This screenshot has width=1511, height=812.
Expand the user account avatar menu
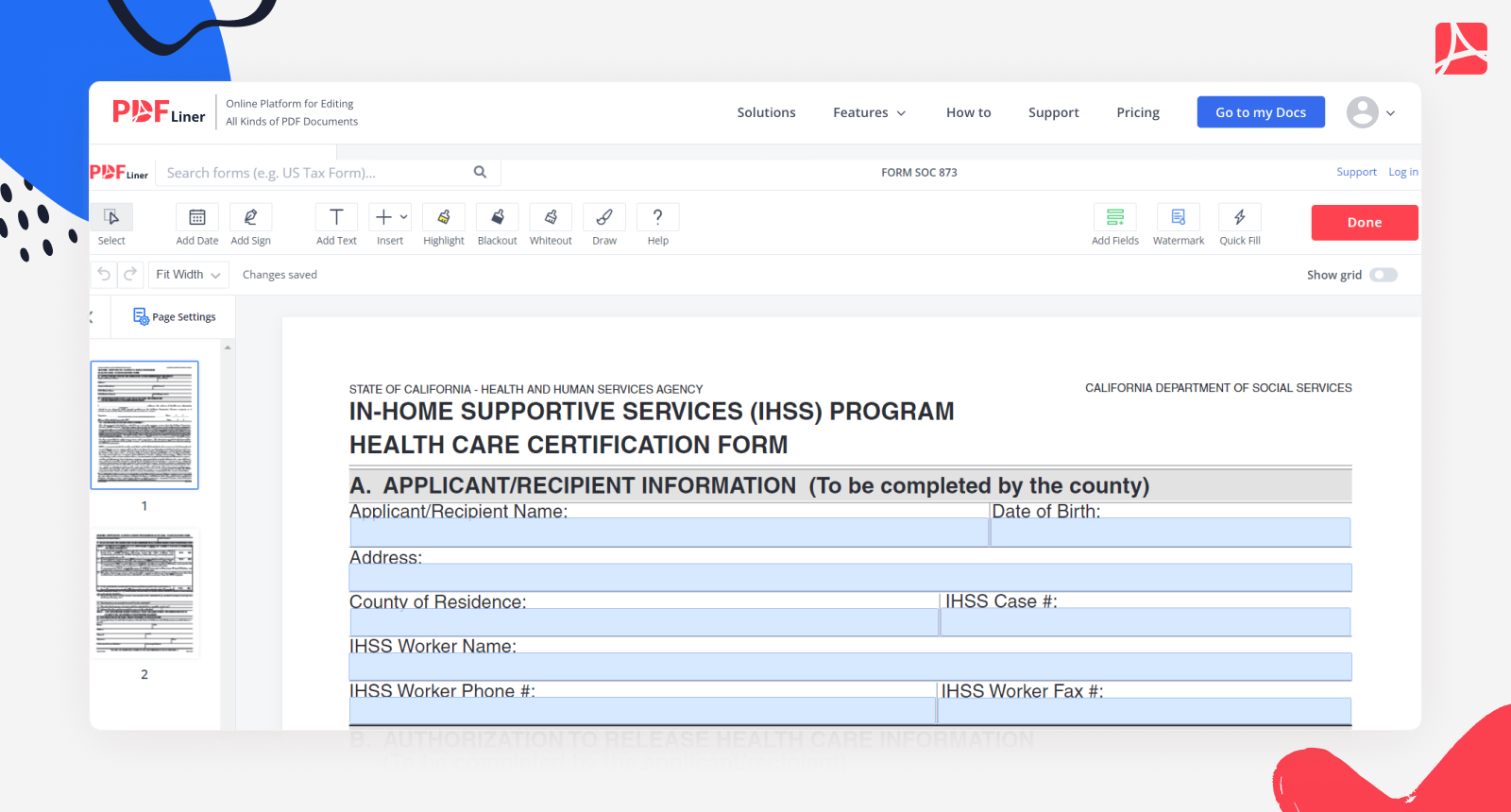1370,112
